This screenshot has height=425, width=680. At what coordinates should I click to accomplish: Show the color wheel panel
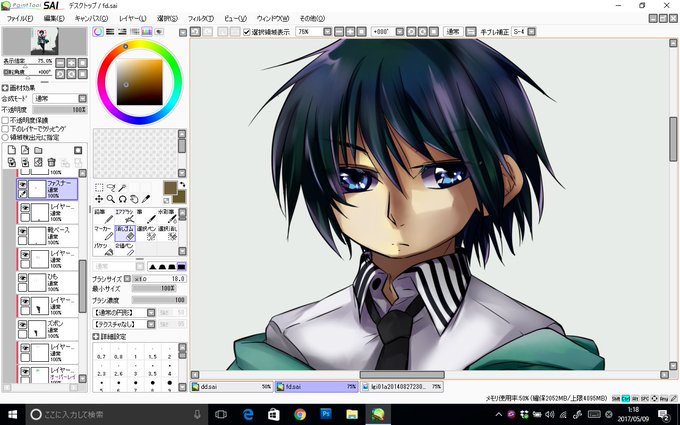click(98, 32)
